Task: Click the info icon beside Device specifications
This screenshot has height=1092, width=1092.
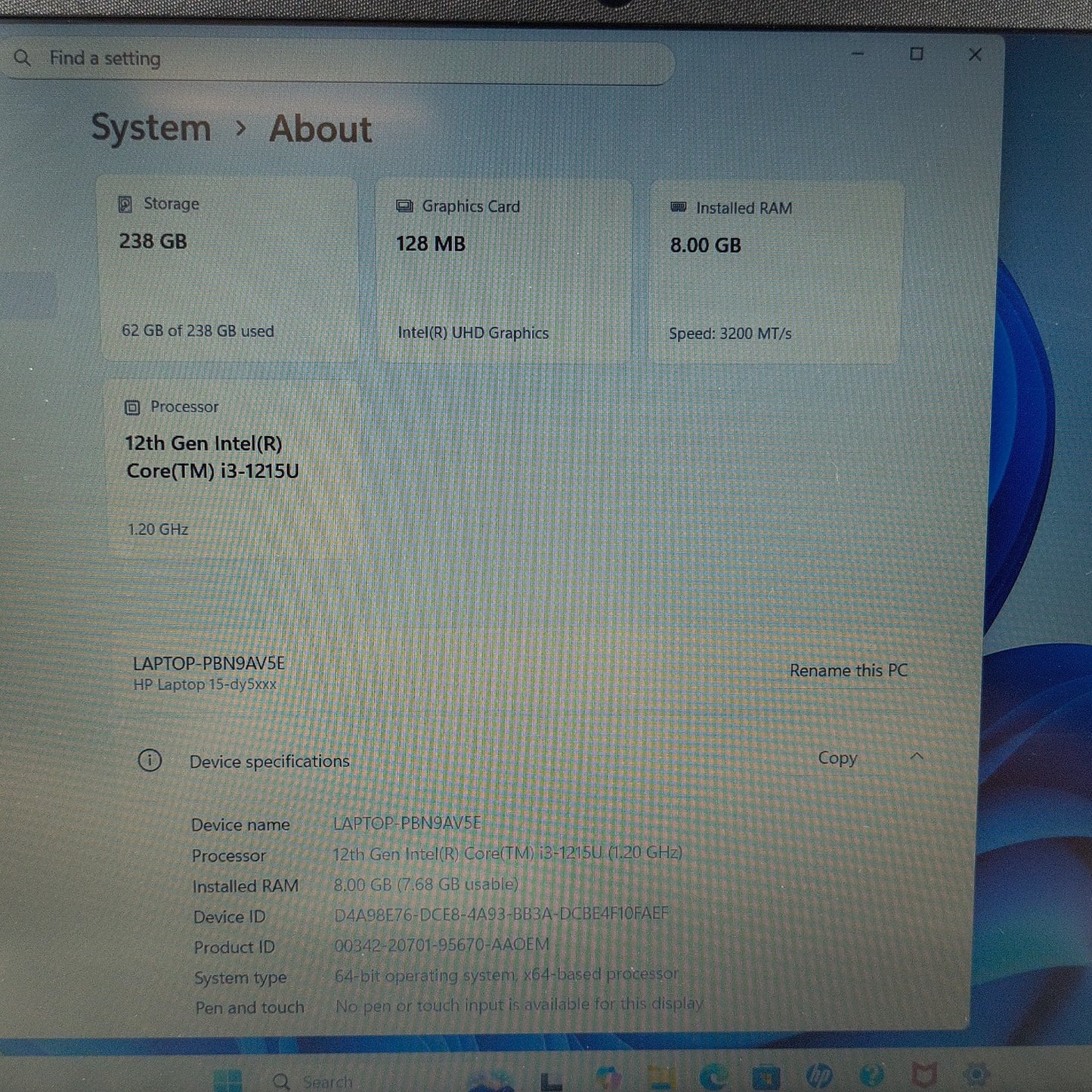Action: pos(150,761)
